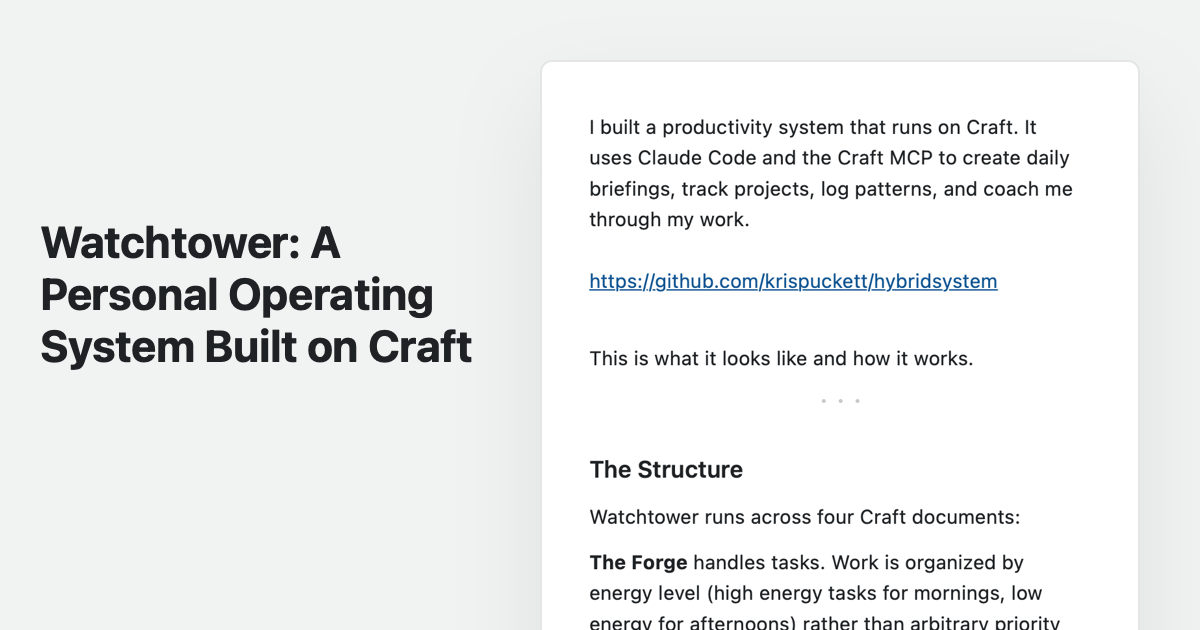
Task: Click the "Craft MCP" words in the intro
Action: pos(914,158)
